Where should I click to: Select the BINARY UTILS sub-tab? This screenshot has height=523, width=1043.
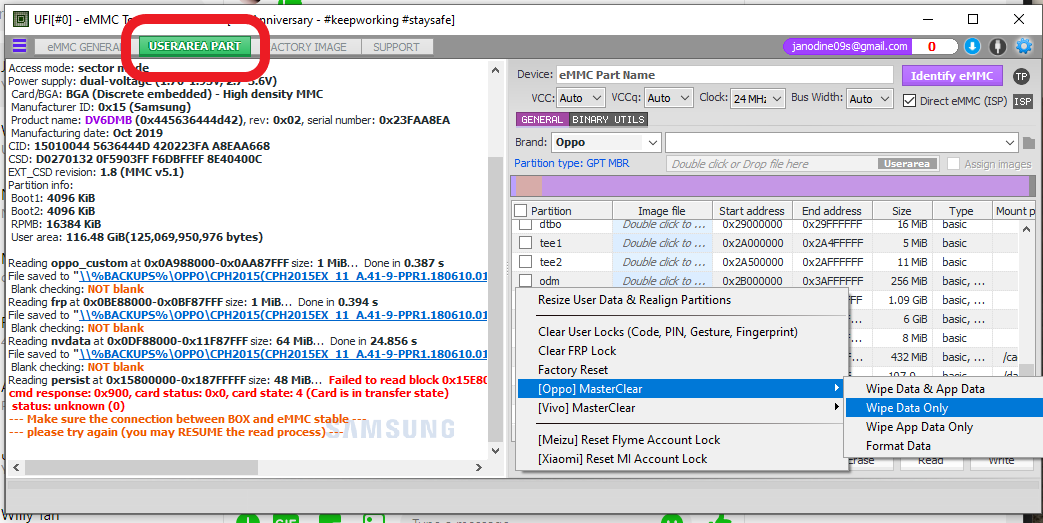tap(608, 120)
